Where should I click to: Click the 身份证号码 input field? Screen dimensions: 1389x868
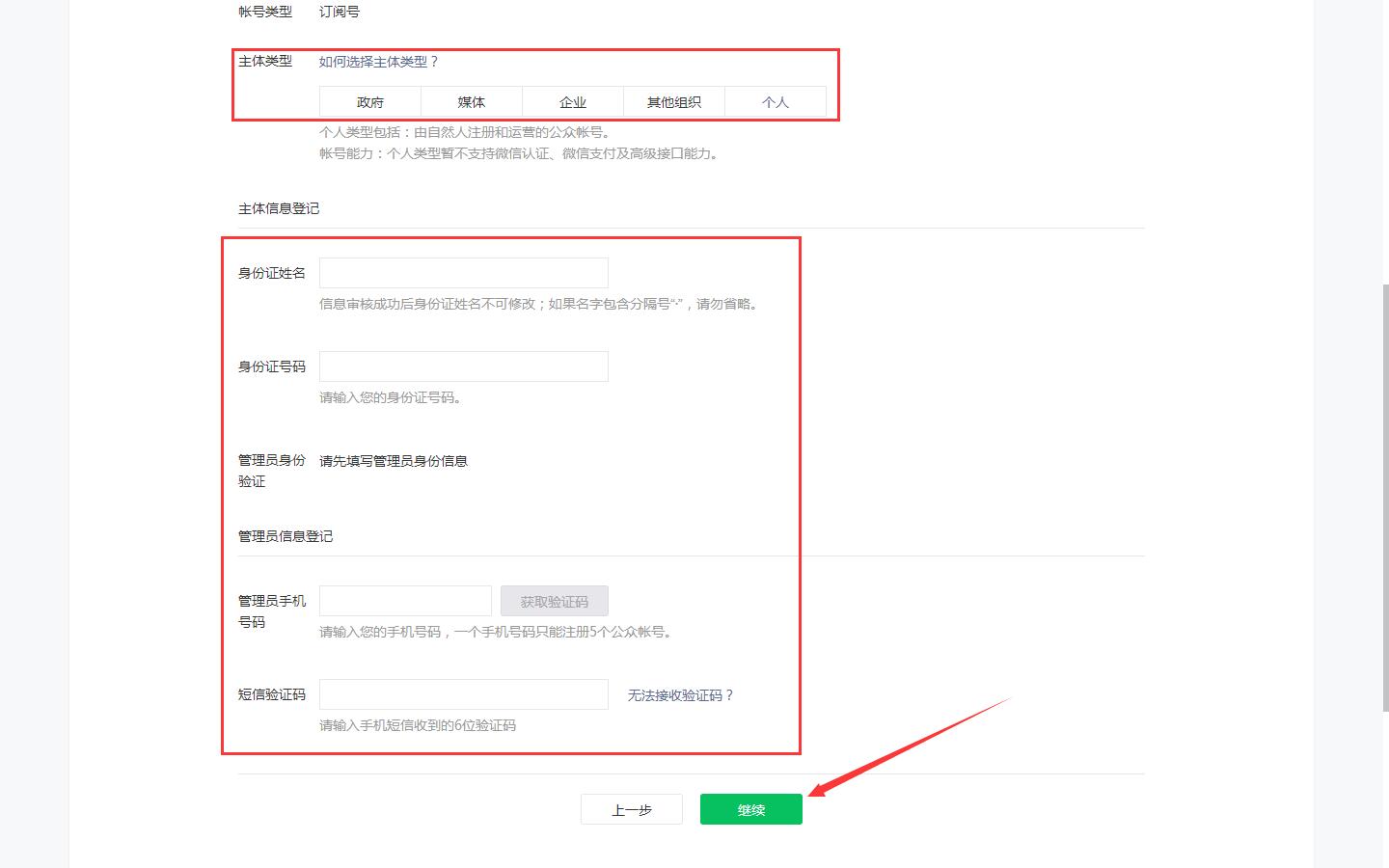pyautogui.click(x=463, y=366)
